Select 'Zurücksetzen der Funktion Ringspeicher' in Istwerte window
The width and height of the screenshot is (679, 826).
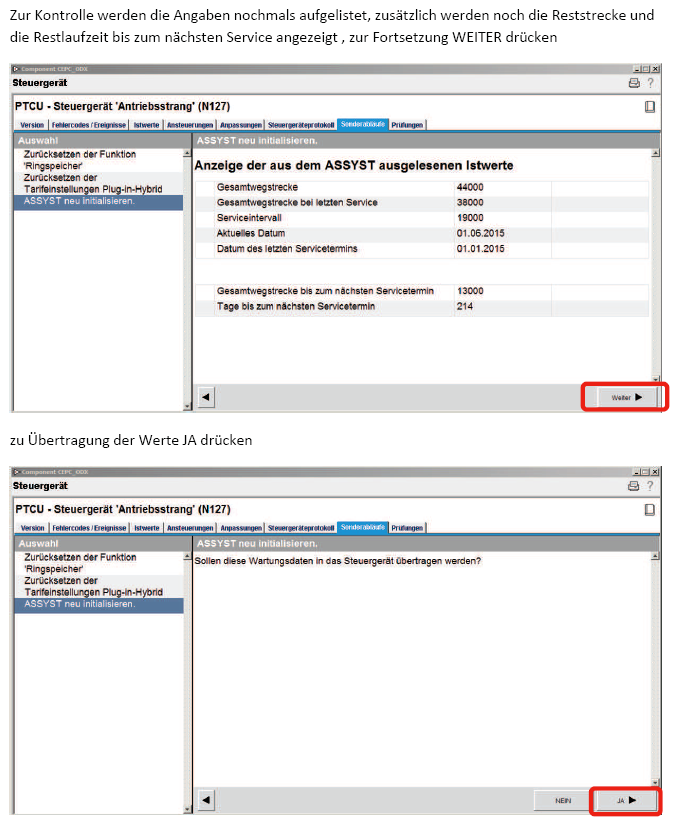click(x=99, y=160)
